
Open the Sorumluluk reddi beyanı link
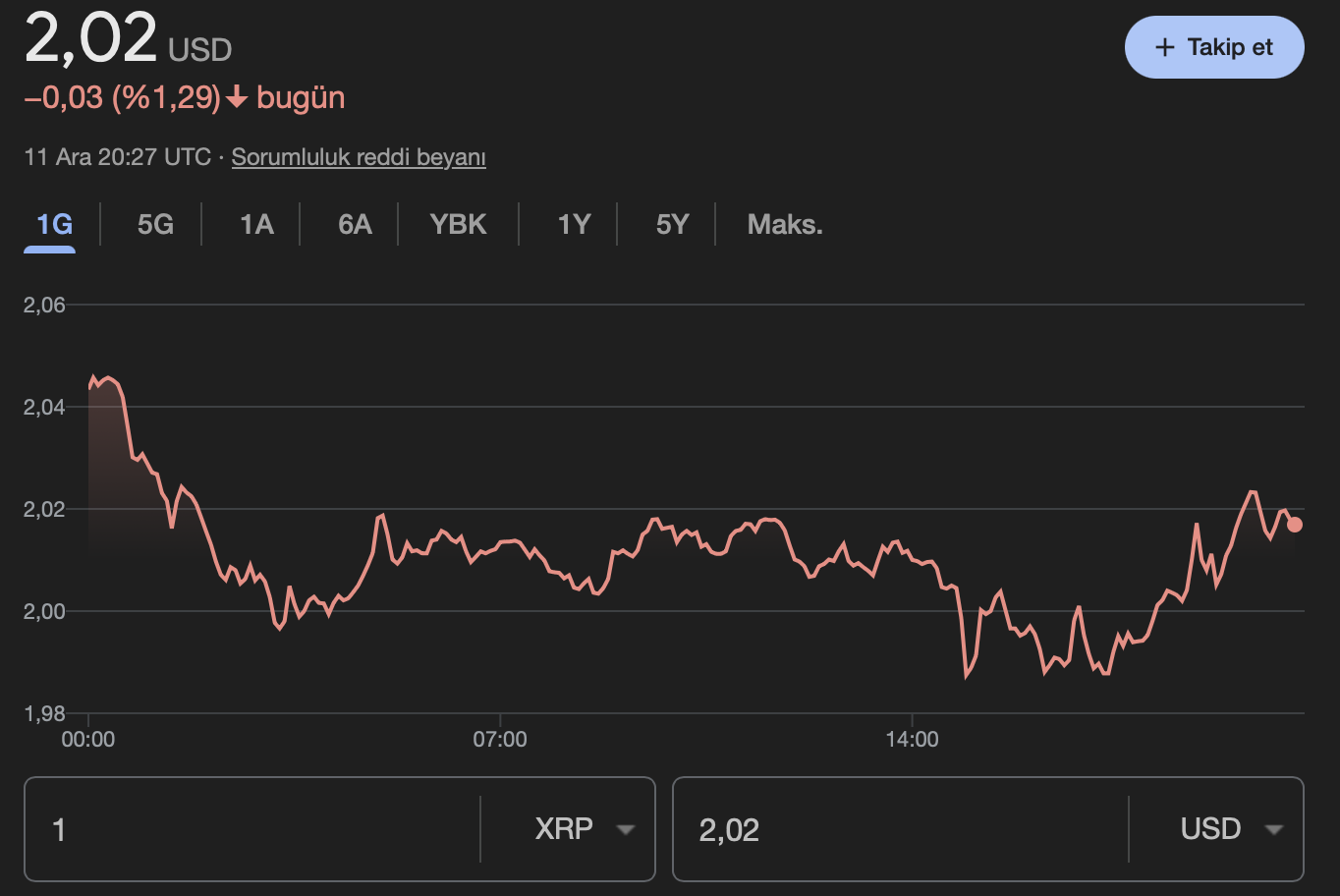tap(359, 156)
